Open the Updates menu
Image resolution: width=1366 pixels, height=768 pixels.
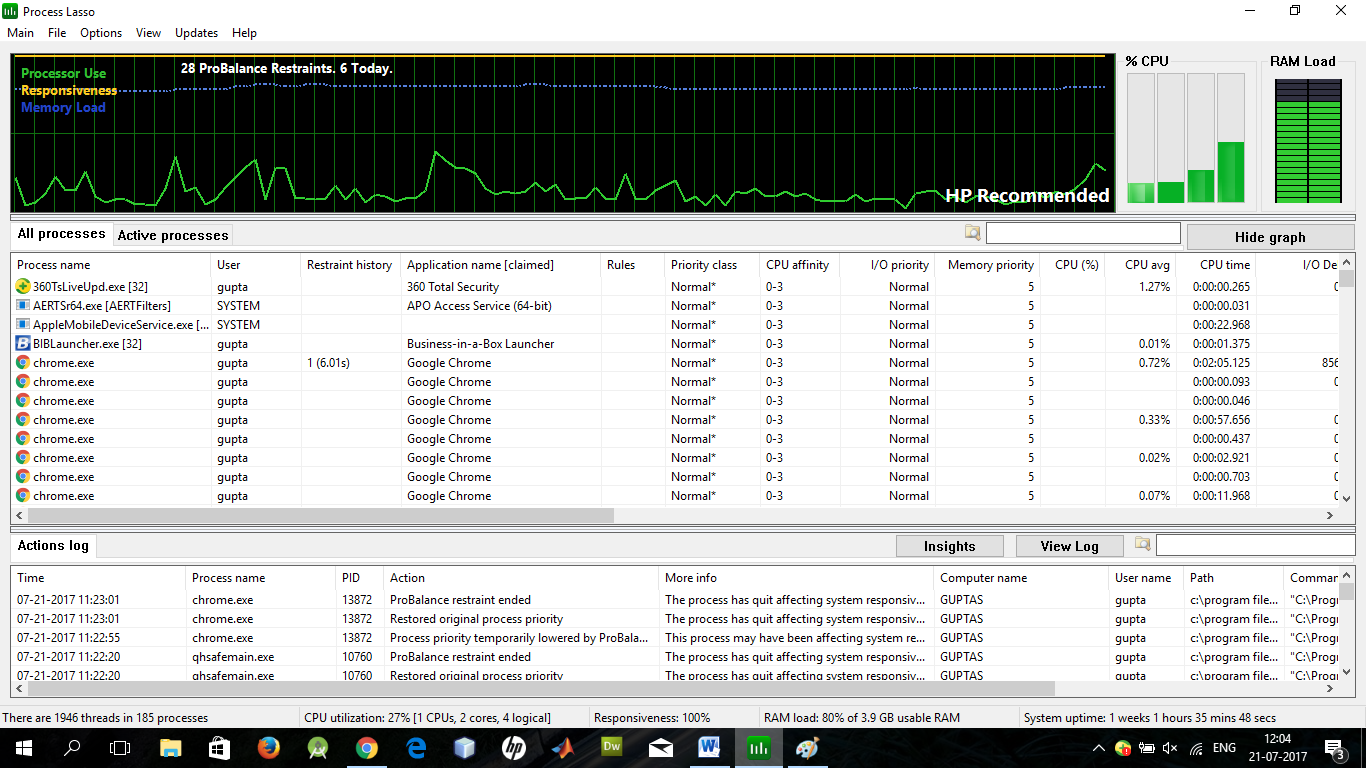click(196, 33)
